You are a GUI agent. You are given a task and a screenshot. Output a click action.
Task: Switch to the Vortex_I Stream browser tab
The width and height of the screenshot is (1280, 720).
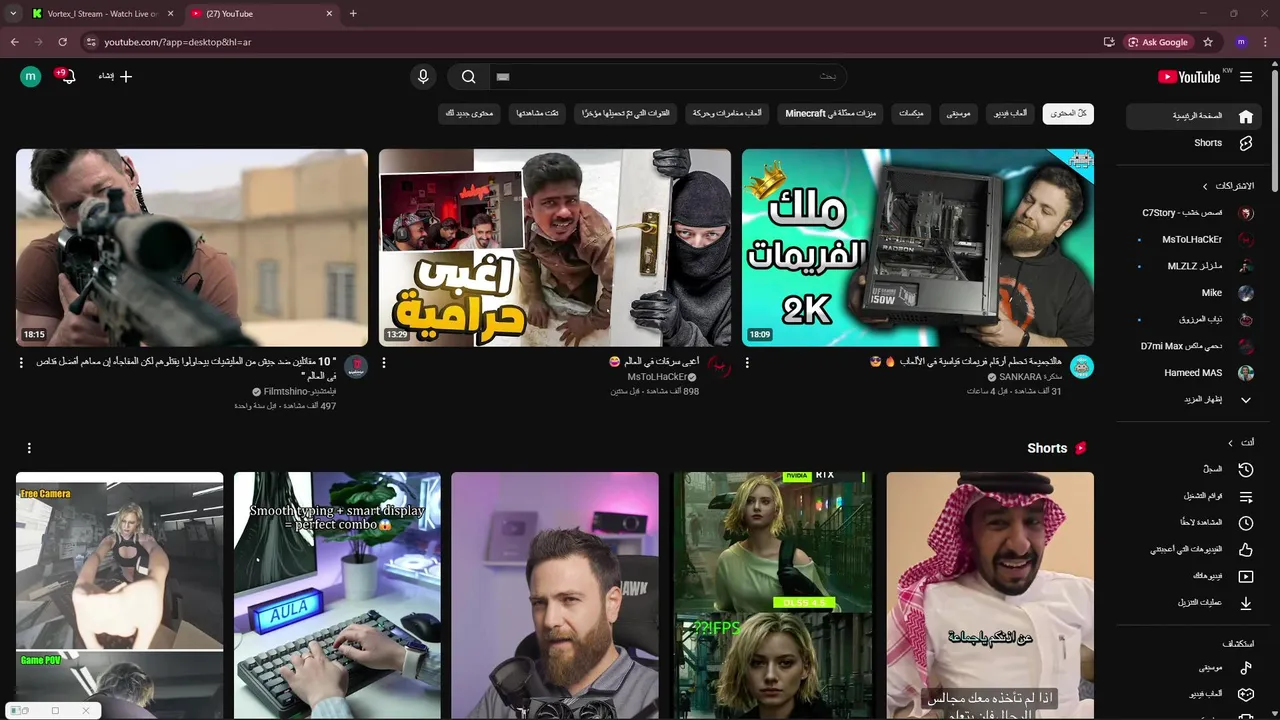click(102, 14)
